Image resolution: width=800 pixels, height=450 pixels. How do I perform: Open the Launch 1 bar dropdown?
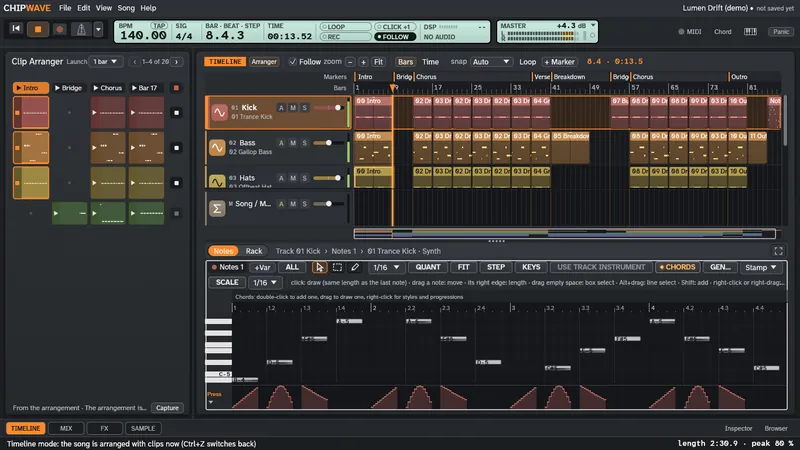pyautogui.click(x=105, y=62)
